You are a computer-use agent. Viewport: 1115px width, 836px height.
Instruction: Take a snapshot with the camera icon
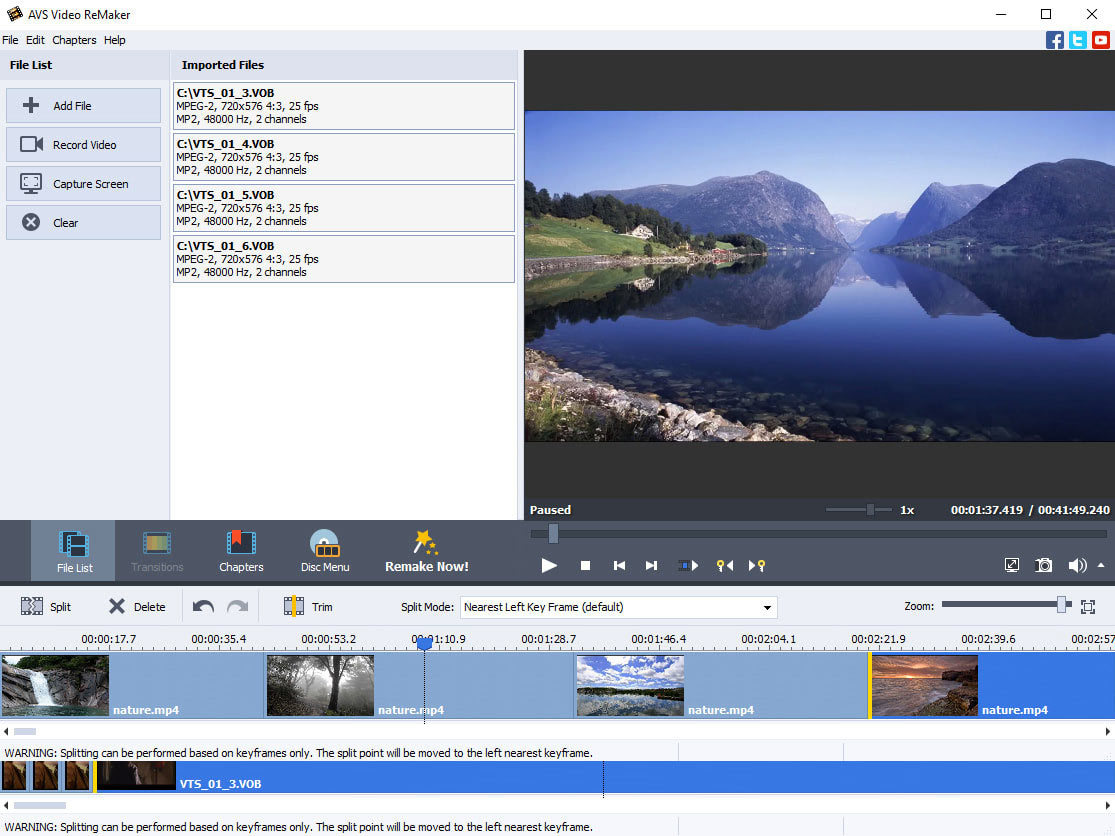coord(1043,565)
